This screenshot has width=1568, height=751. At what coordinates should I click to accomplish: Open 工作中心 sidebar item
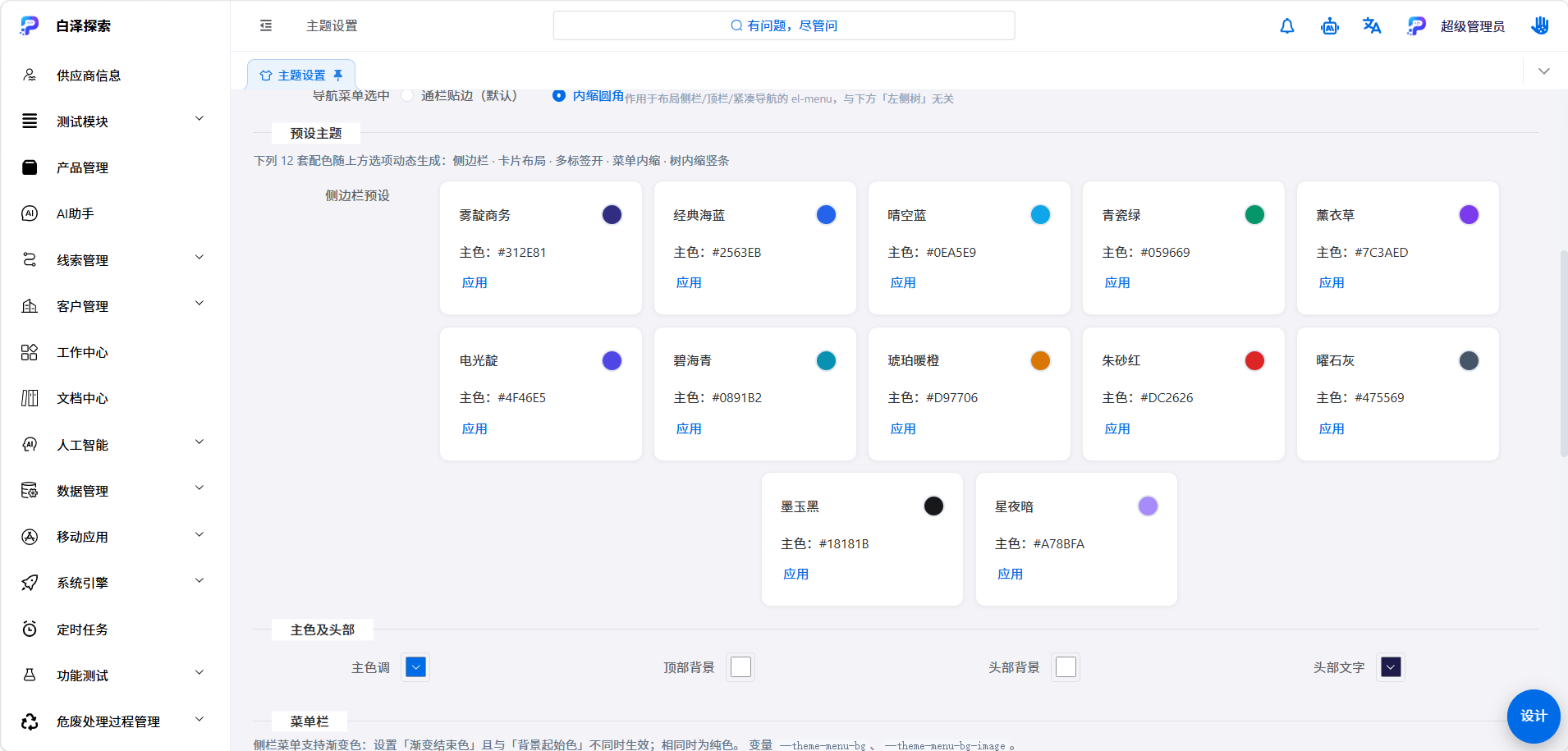click(x=115, y=352)
